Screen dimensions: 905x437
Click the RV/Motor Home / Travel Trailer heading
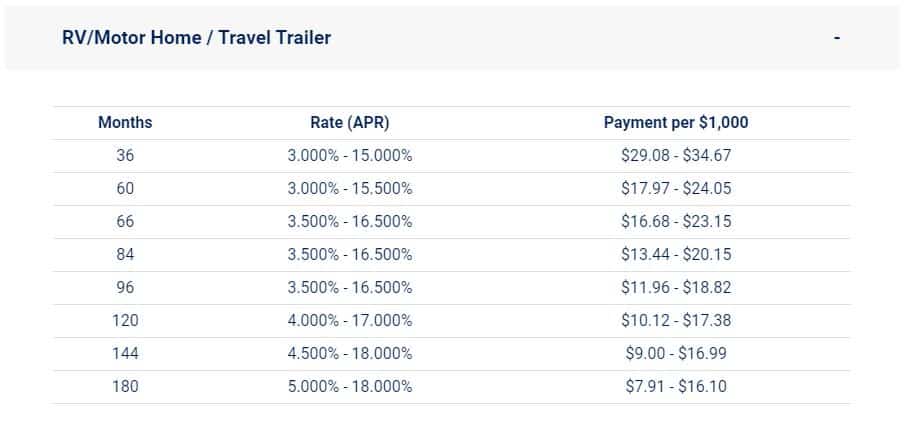coord(196,38)
